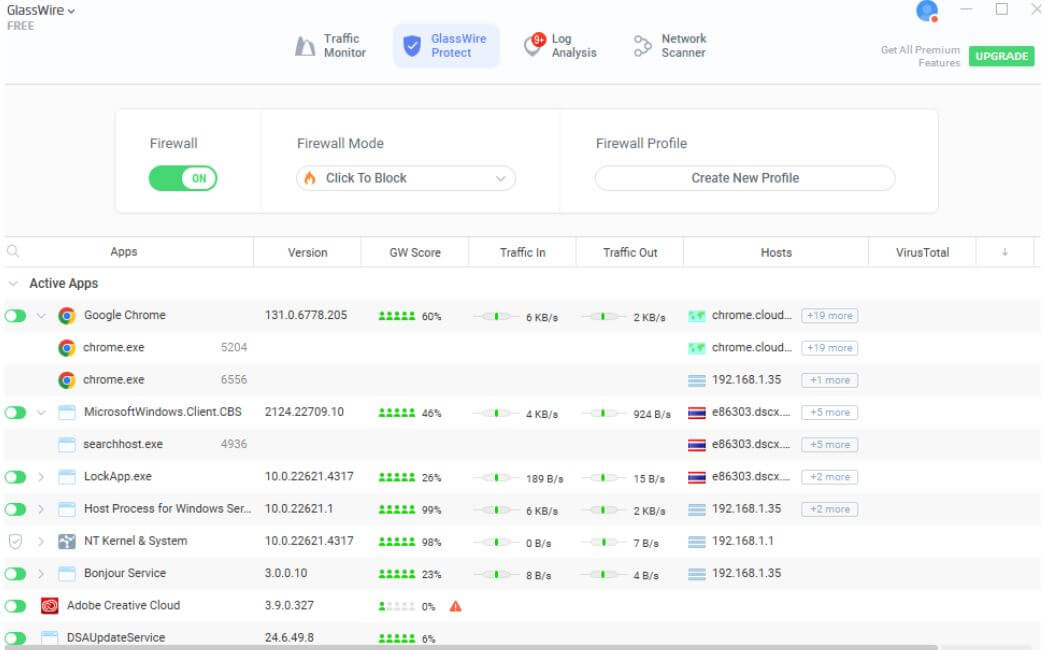
Task: Click the Google Chrome app icon
Action: [x=67, y=315]
